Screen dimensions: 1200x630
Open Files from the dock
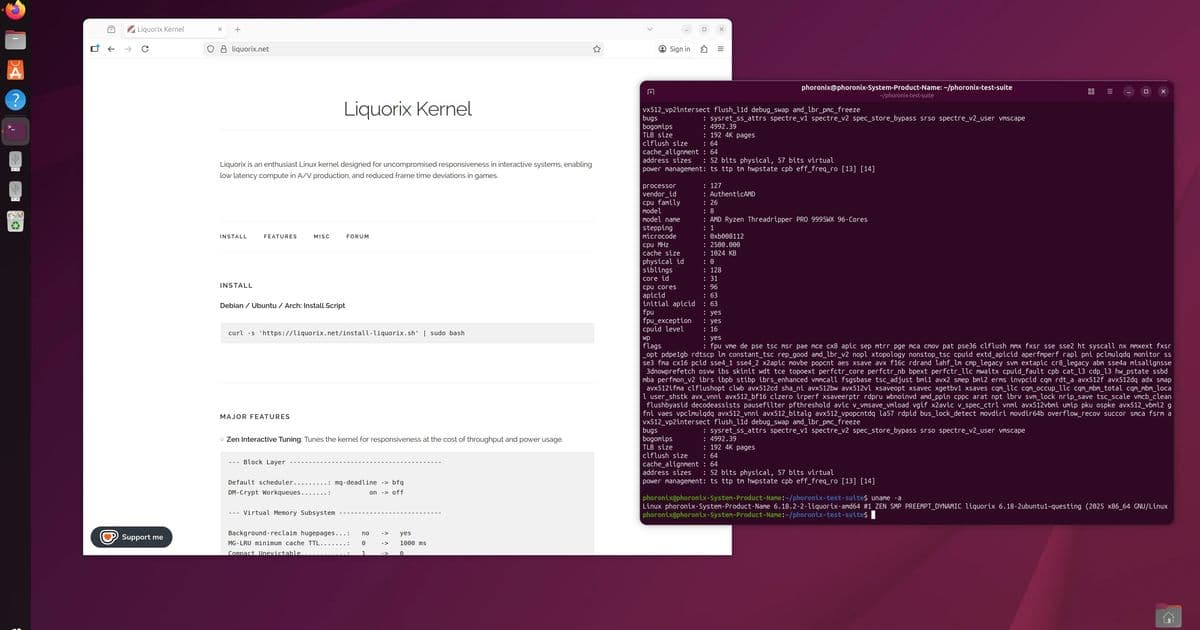(14, 40)
